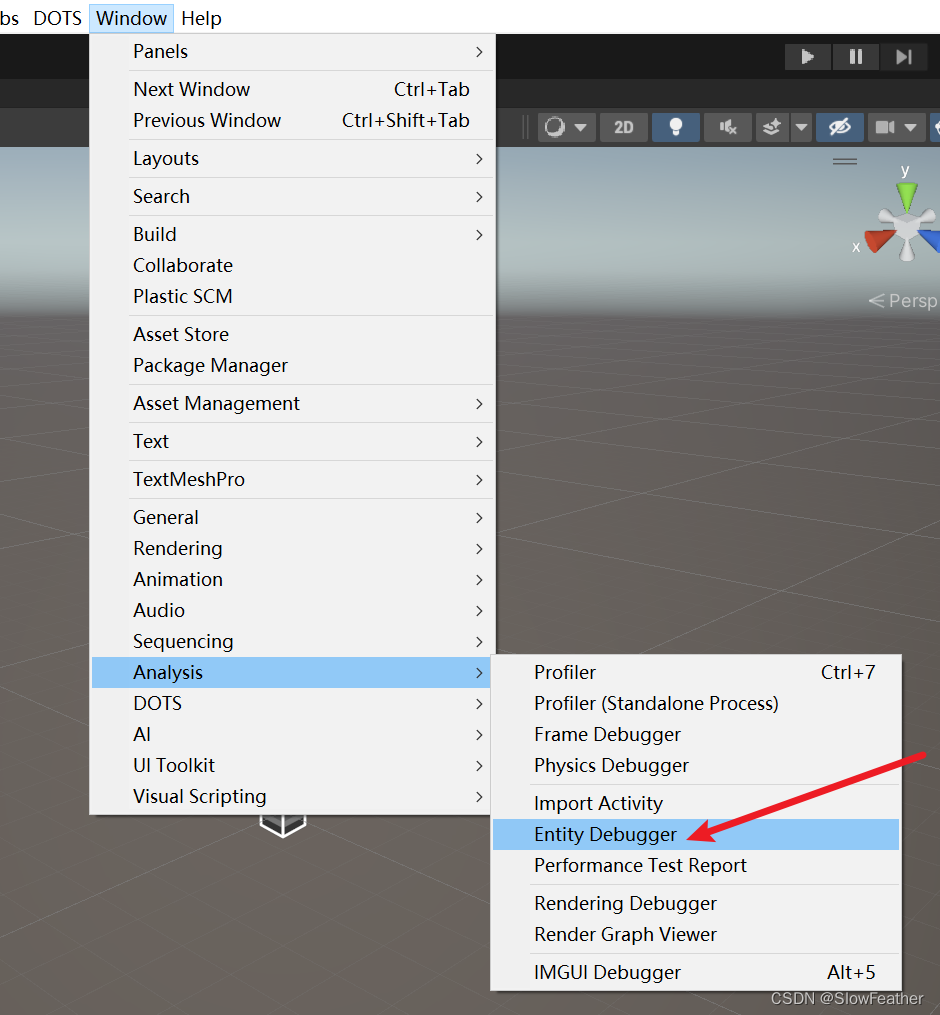Screen dimensions: 940x1015
Task: Close the Window menu from the menu bar
Action: (131, 18)
